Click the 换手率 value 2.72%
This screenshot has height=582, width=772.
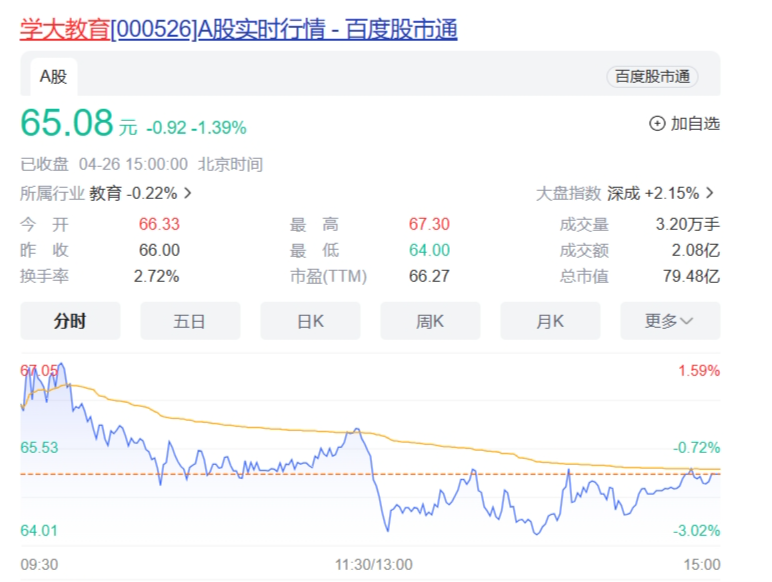pyautogui.click(x=156, y=276)
